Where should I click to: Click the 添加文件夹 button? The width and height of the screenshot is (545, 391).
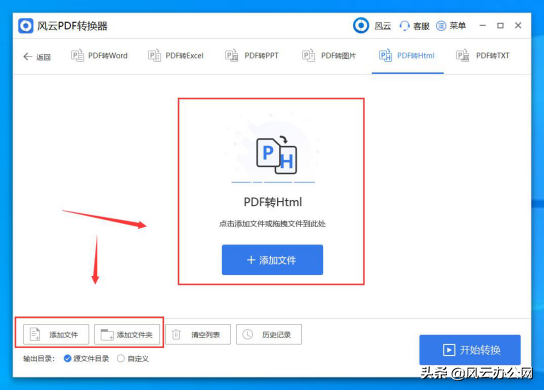[127, 335]
